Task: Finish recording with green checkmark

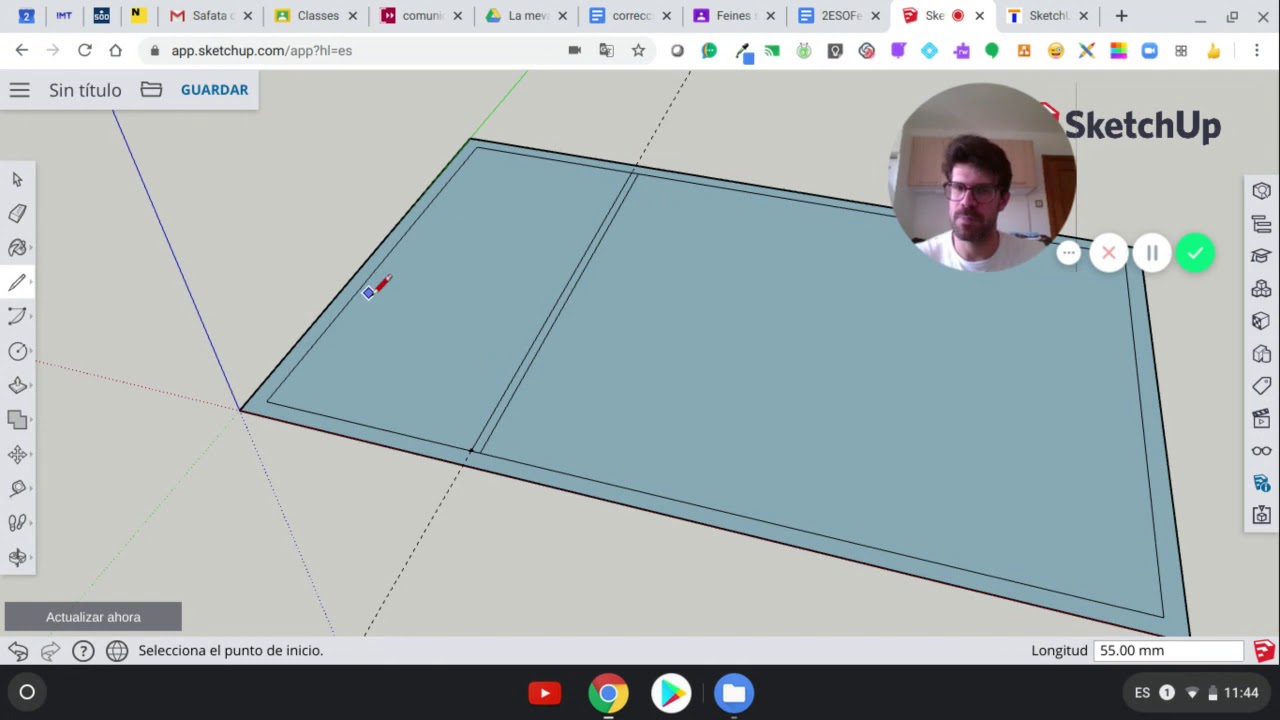Action: [1195, 253]
